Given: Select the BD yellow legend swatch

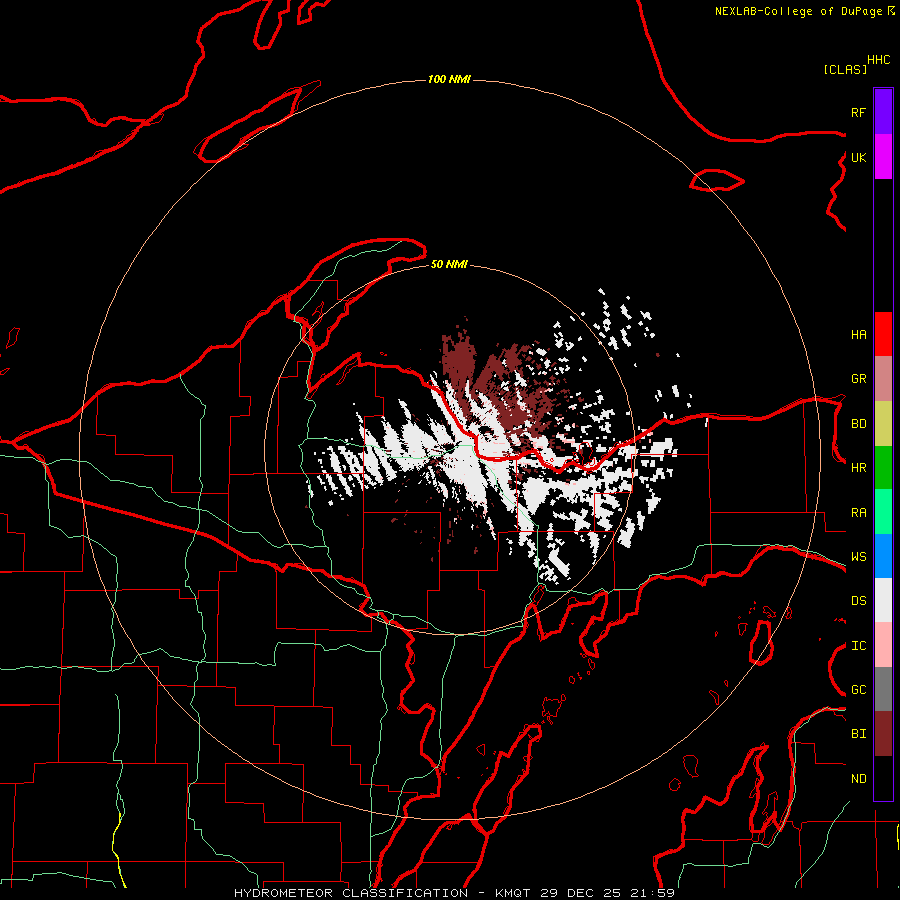Looking at the screenshot, I should (x=883, y=424).
